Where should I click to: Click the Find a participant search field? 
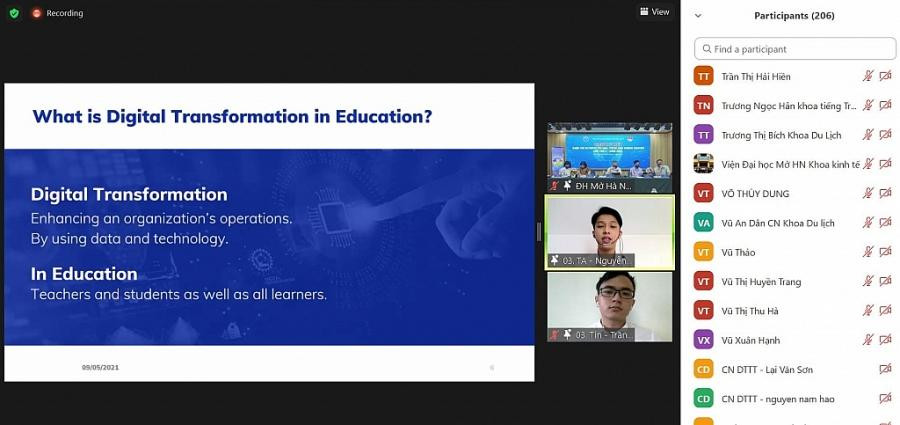[795, 49]
